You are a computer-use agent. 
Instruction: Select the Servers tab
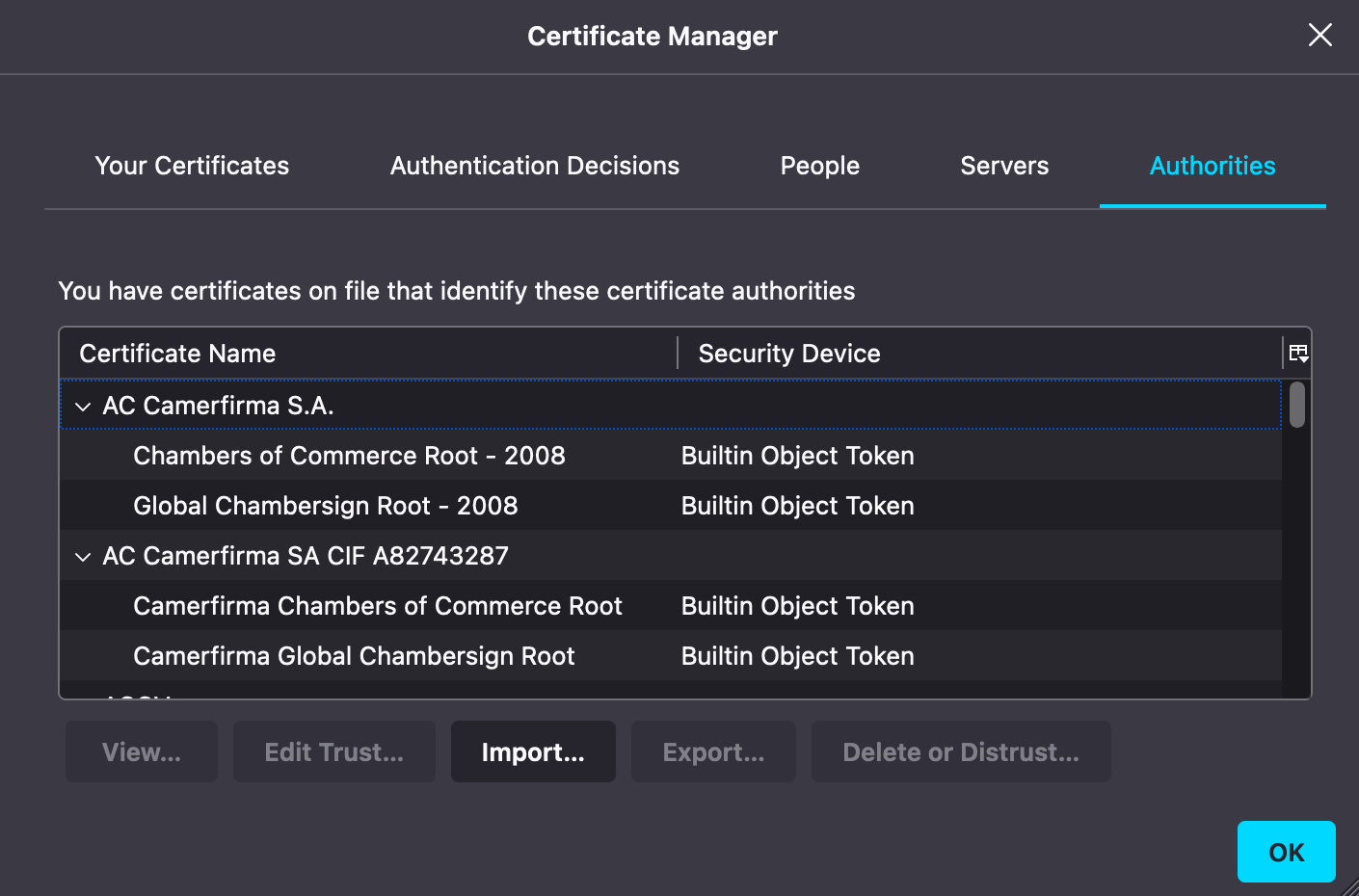coord(1004,166)
